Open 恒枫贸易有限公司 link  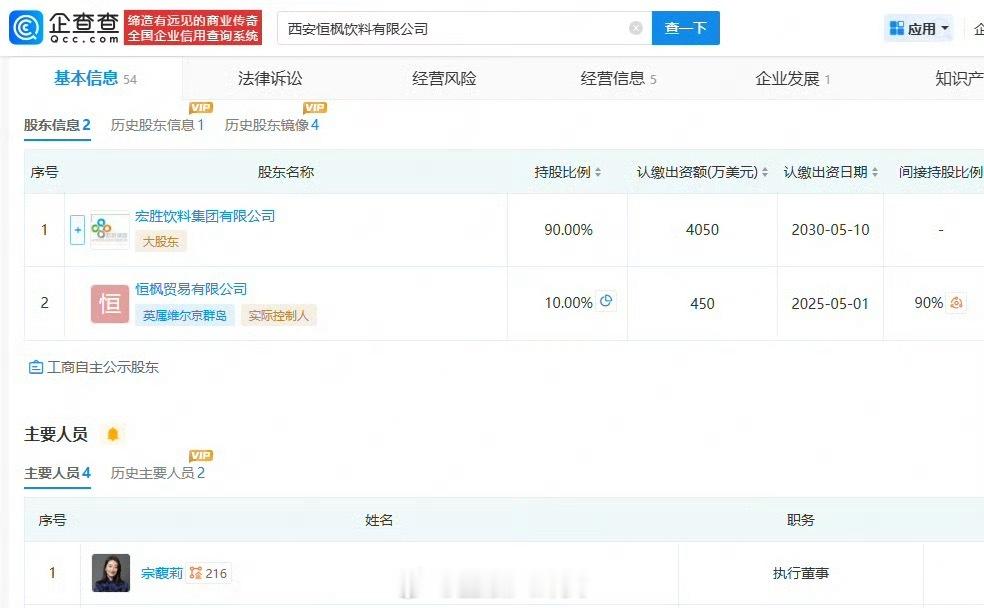(x=191, y=289)
